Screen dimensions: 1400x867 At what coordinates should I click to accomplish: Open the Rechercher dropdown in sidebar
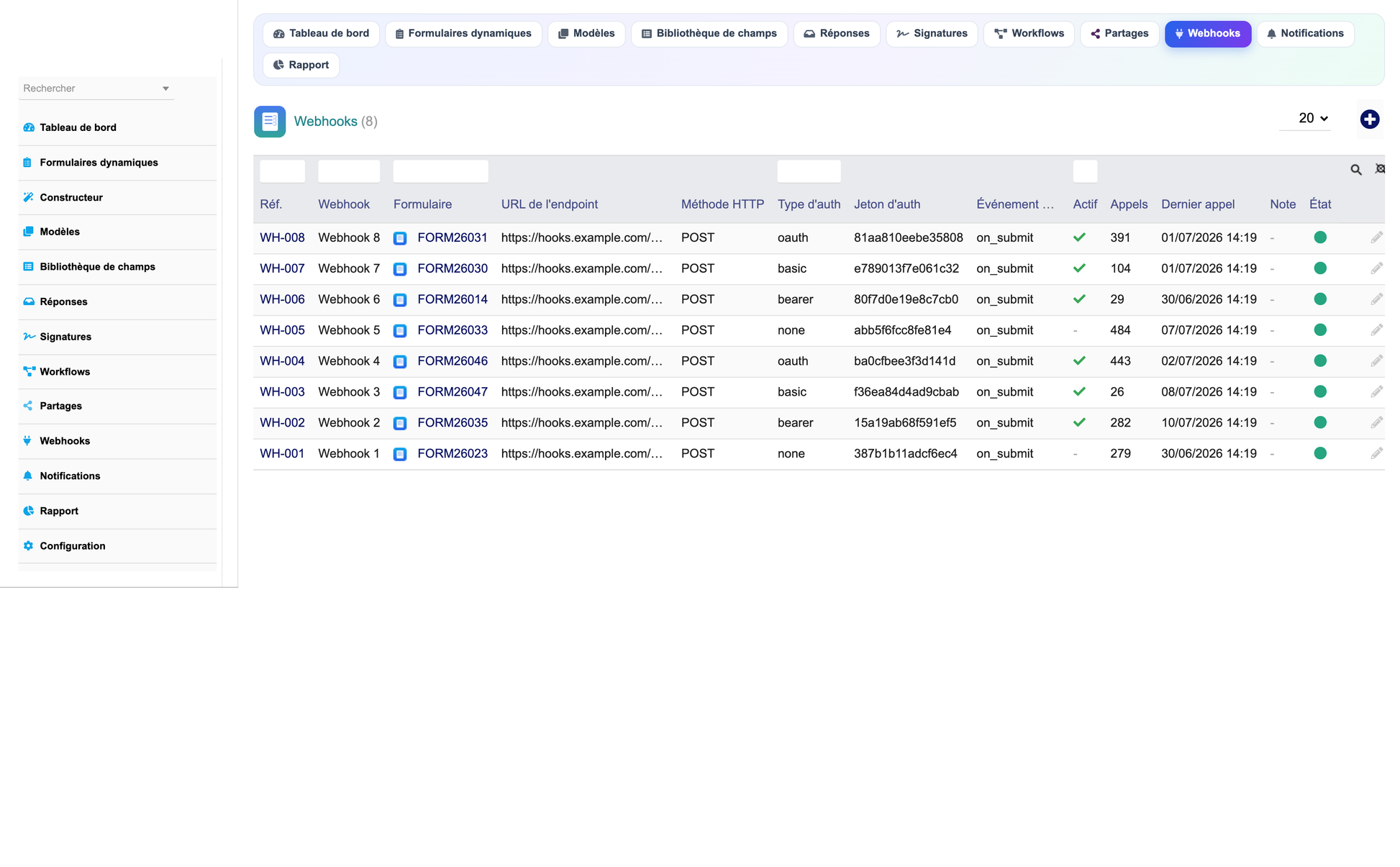point(96,88)
